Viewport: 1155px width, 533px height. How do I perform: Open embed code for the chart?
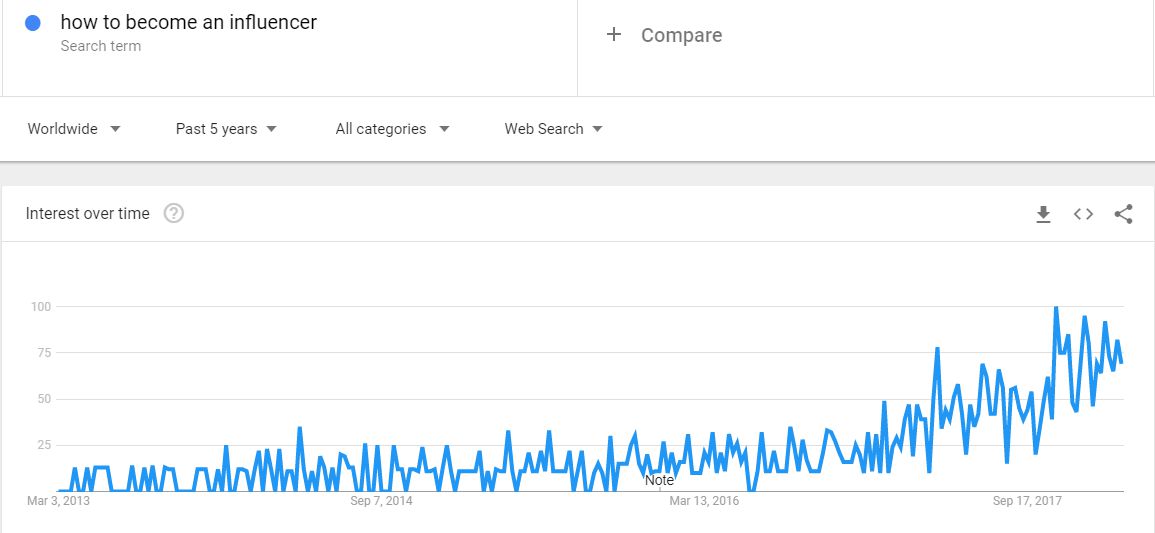coord(1083,214)
